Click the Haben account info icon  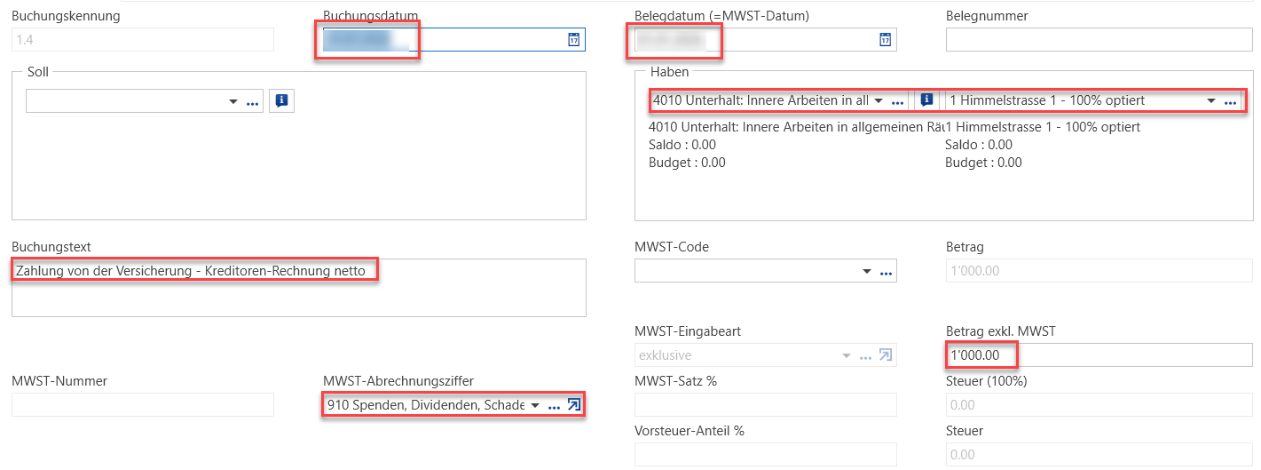927,101
